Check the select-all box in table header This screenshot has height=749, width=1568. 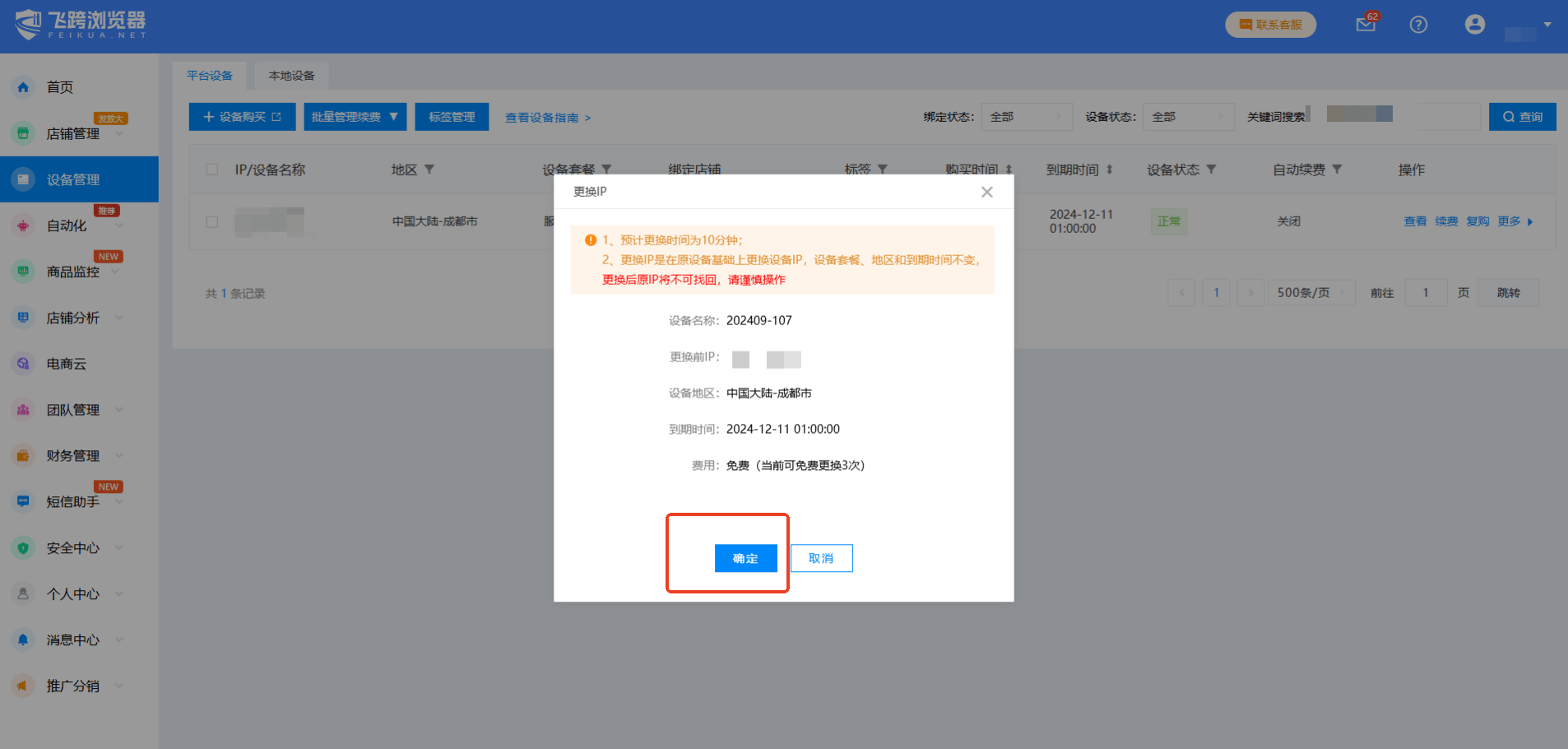[211, 170]
